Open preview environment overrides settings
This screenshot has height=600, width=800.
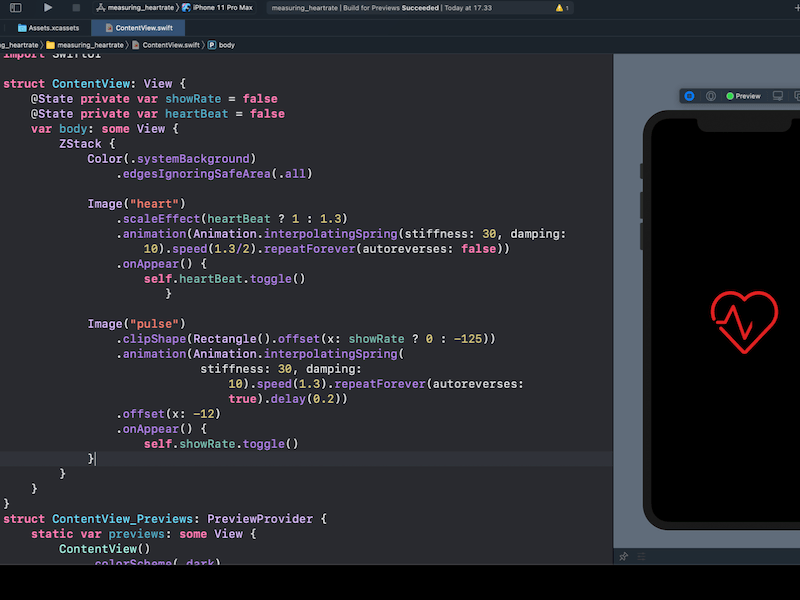tap(643, 557)
